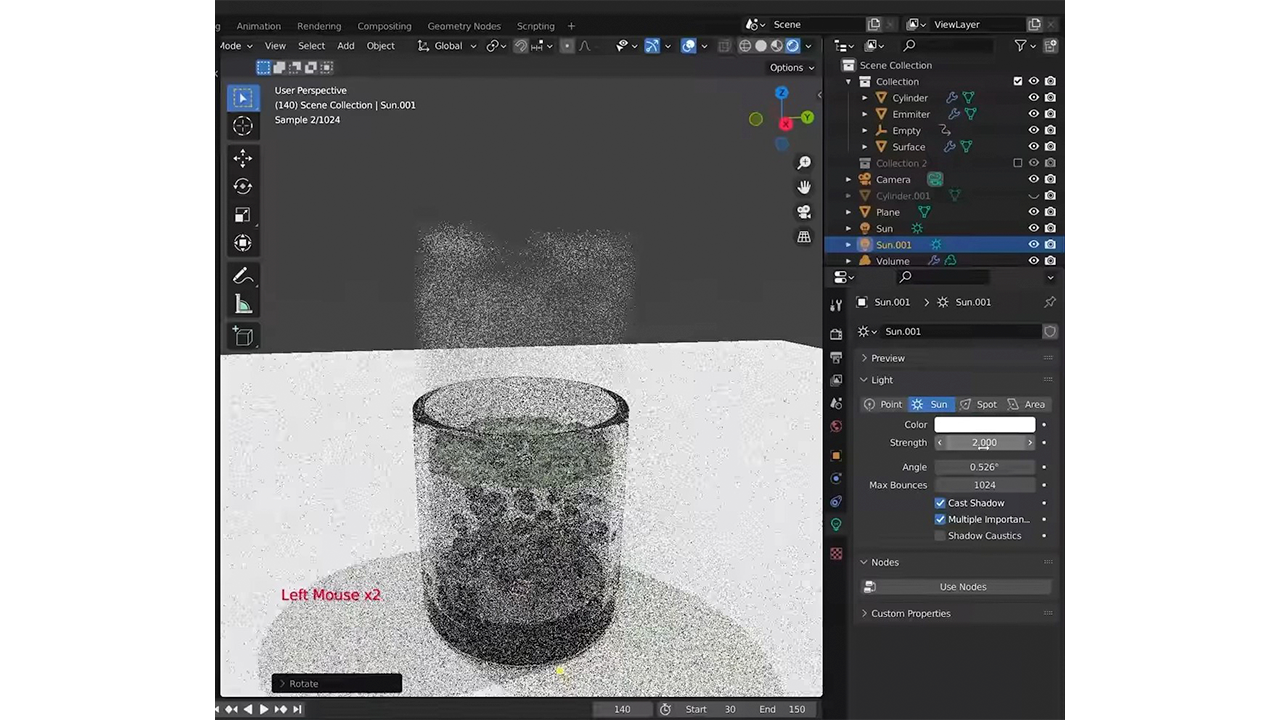This screenshot has width=1280, height=720.
Task: Enable the Shadow Caustics checkbox
Action: (940, 536)
